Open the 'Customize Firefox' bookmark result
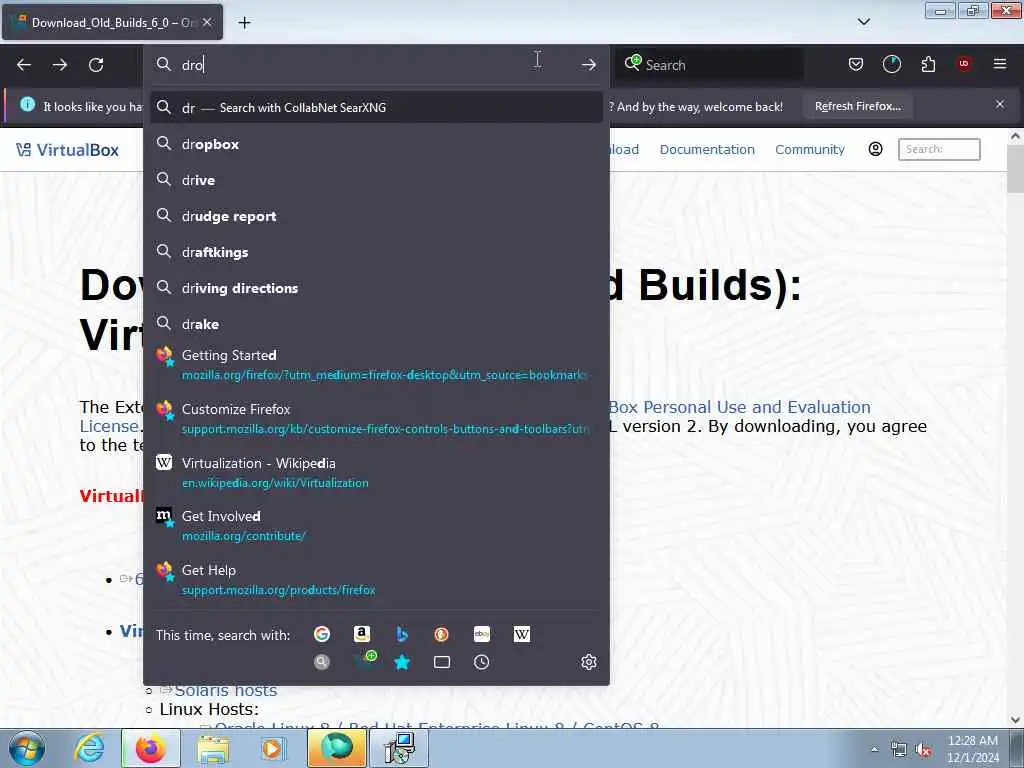Image resolution: width=1024 pixels, height=768 pixels. pyautogui.click(x=376, y=419)
